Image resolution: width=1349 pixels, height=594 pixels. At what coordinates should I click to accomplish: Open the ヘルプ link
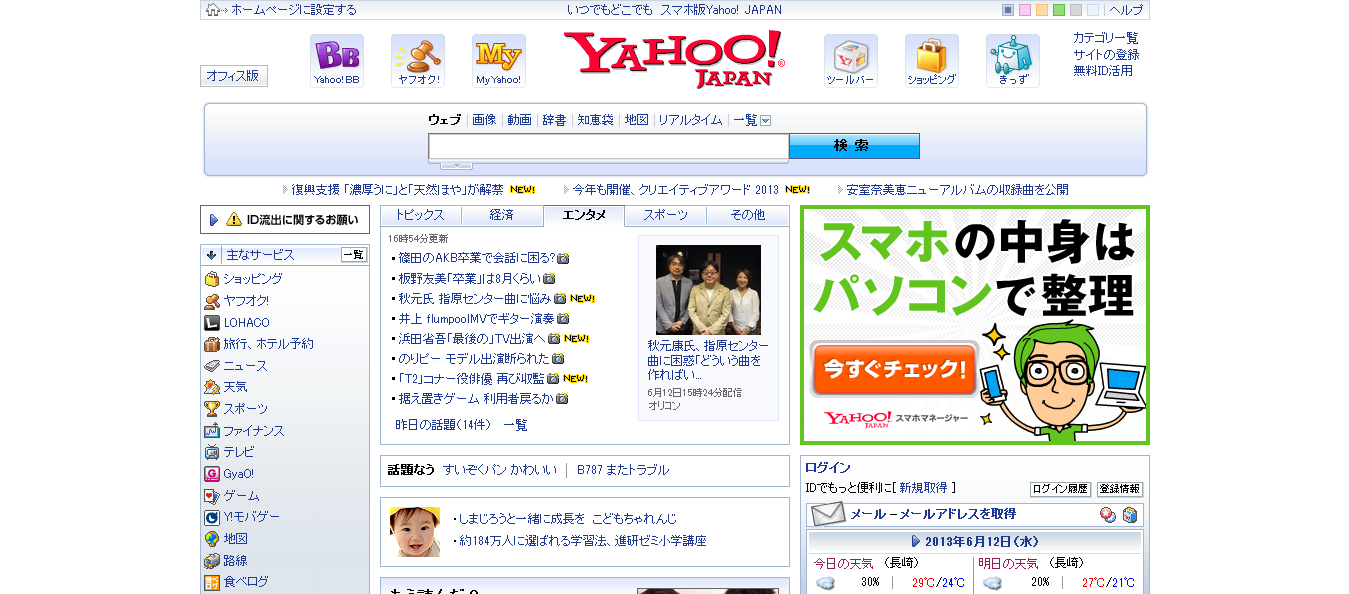(1126, 10)
